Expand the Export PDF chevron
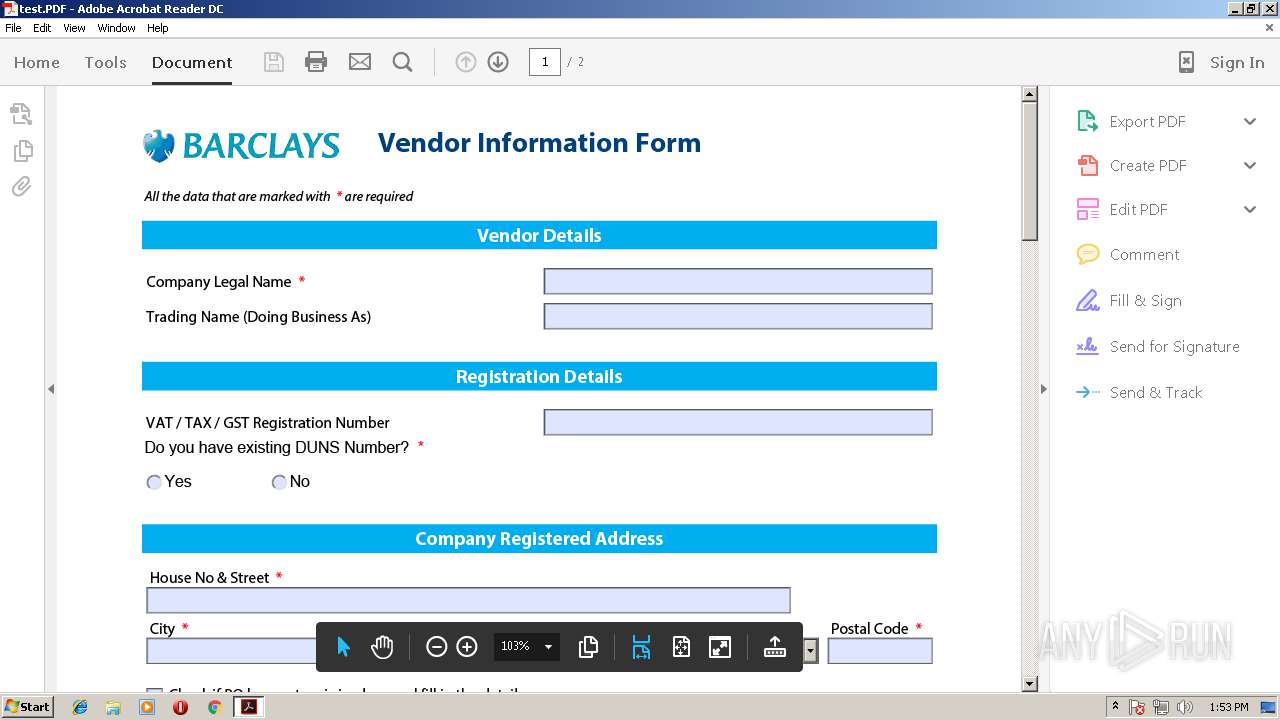The width and height of the screenshot is (1280, 720). (1250, 122)
